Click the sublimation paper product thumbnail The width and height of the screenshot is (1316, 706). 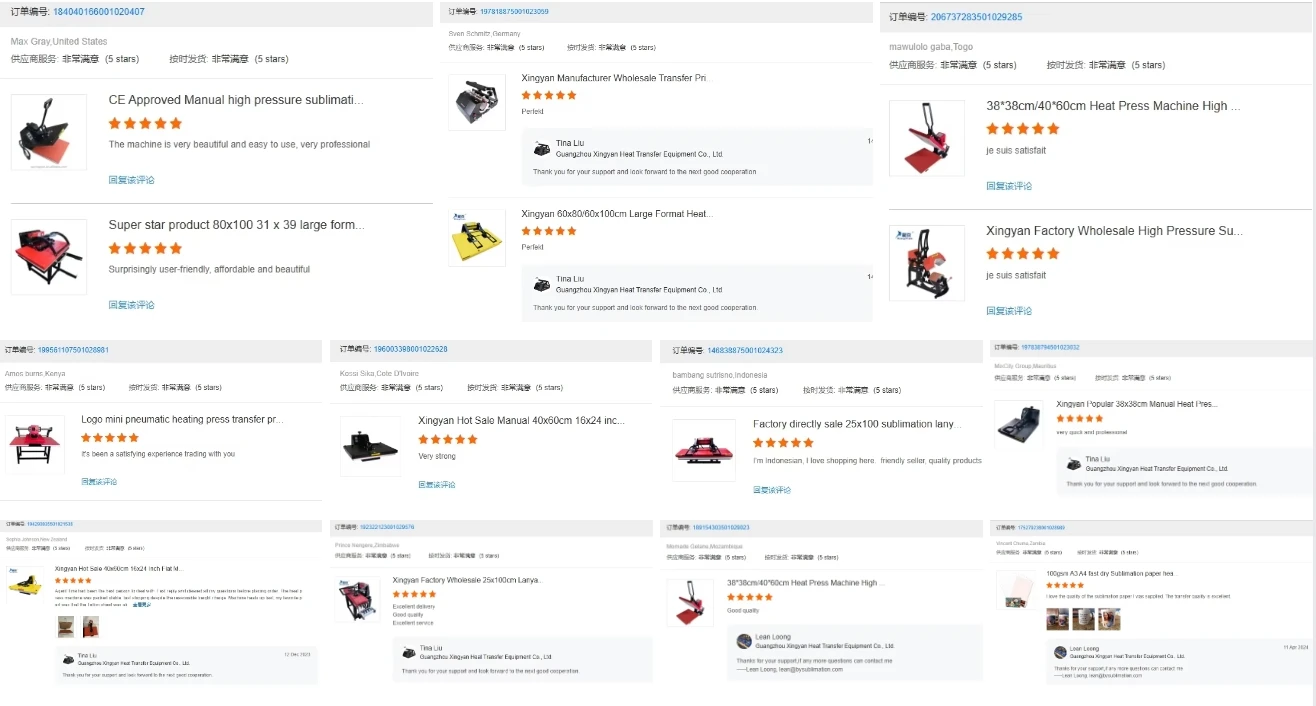1017,589
